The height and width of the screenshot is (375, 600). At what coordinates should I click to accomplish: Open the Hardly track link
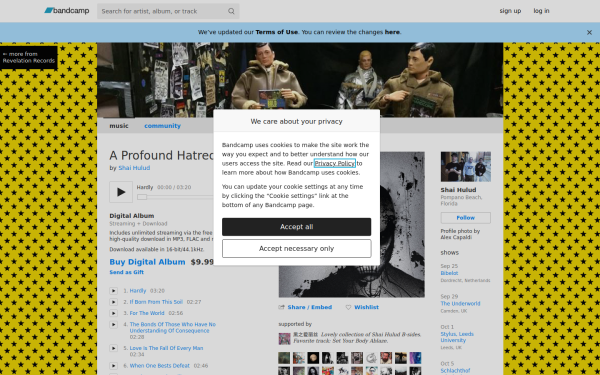pos(138,291)
